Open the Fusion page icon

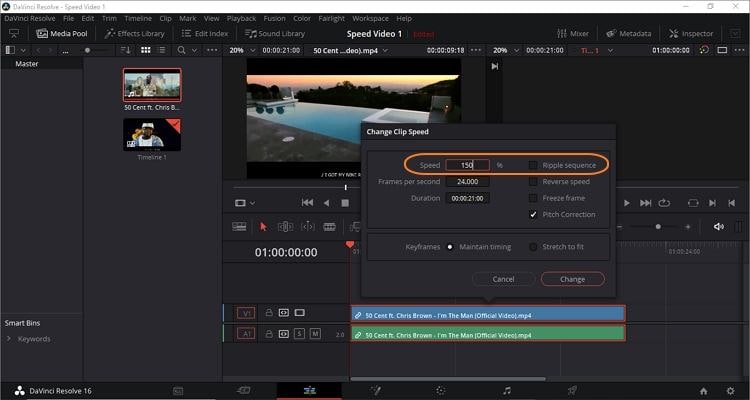pyautogui.click(x=375, y=390)
